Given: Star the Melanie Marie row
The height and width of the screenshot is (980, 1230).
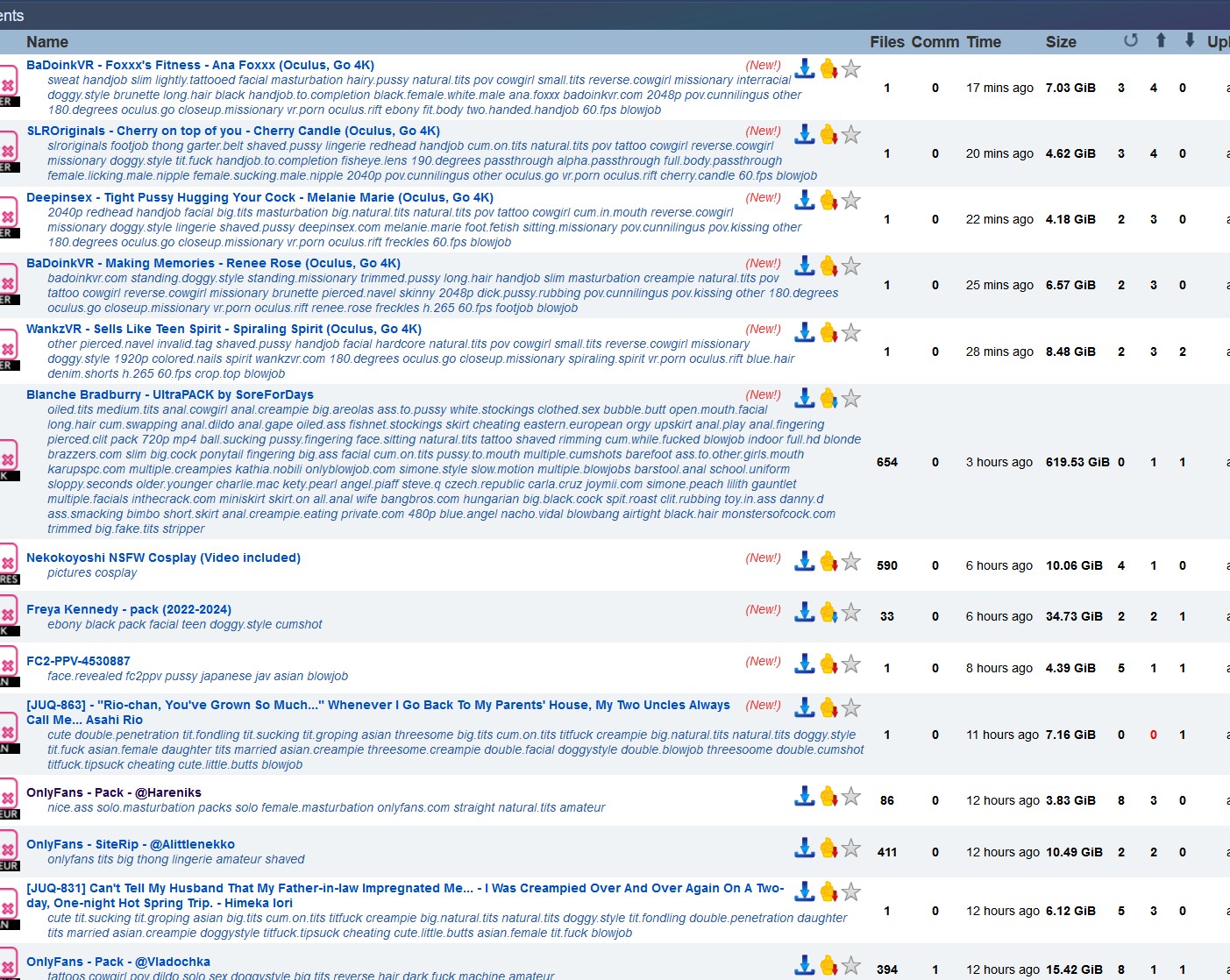Looking at the screenshot, I should [851, 201].
